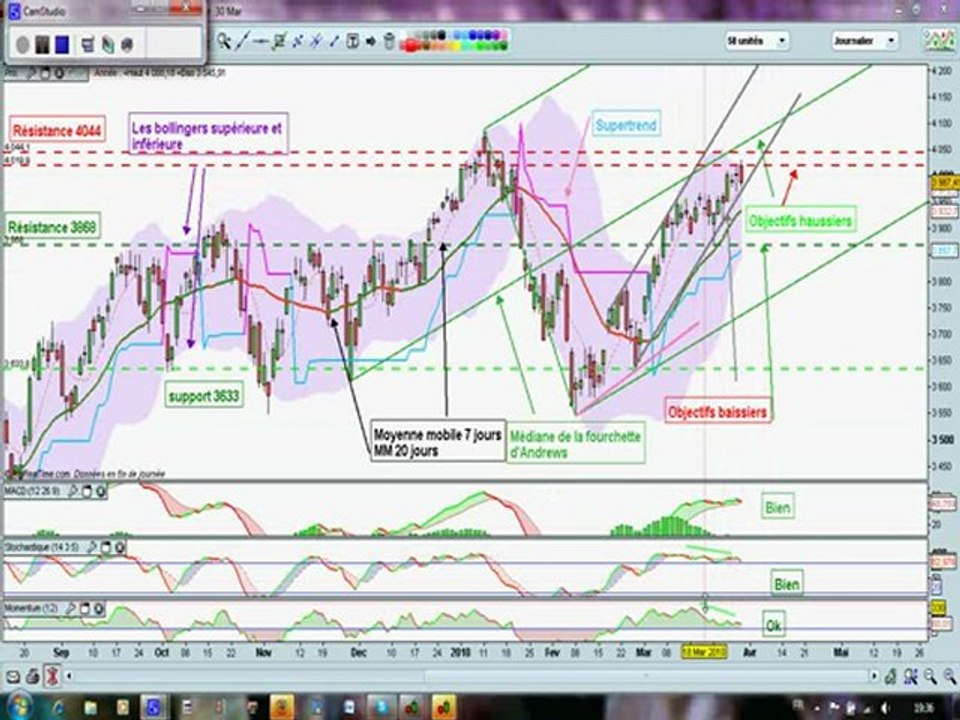
Task: Pick the red color swatch in palette
Action: (x=410, y=45)
